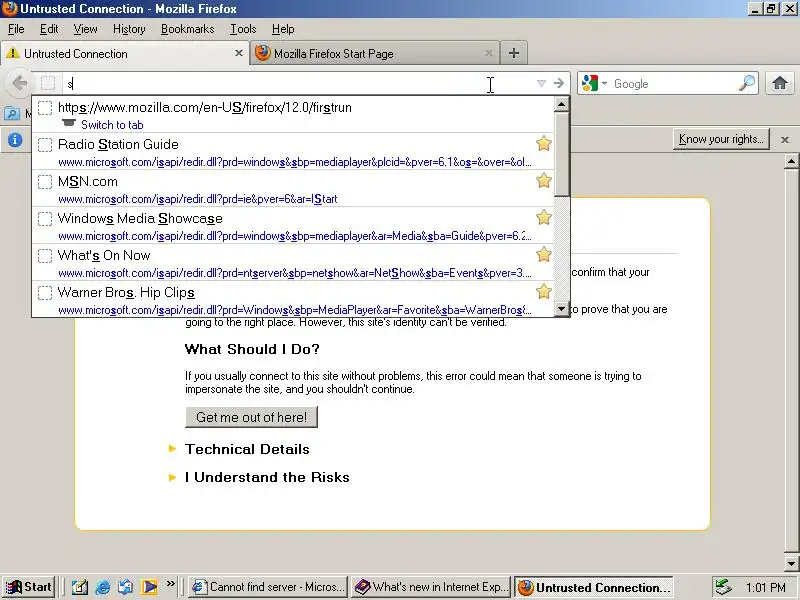Click the Untrusted Connection taskbar button
Screen dimensions: 800x600
[594, 587]
